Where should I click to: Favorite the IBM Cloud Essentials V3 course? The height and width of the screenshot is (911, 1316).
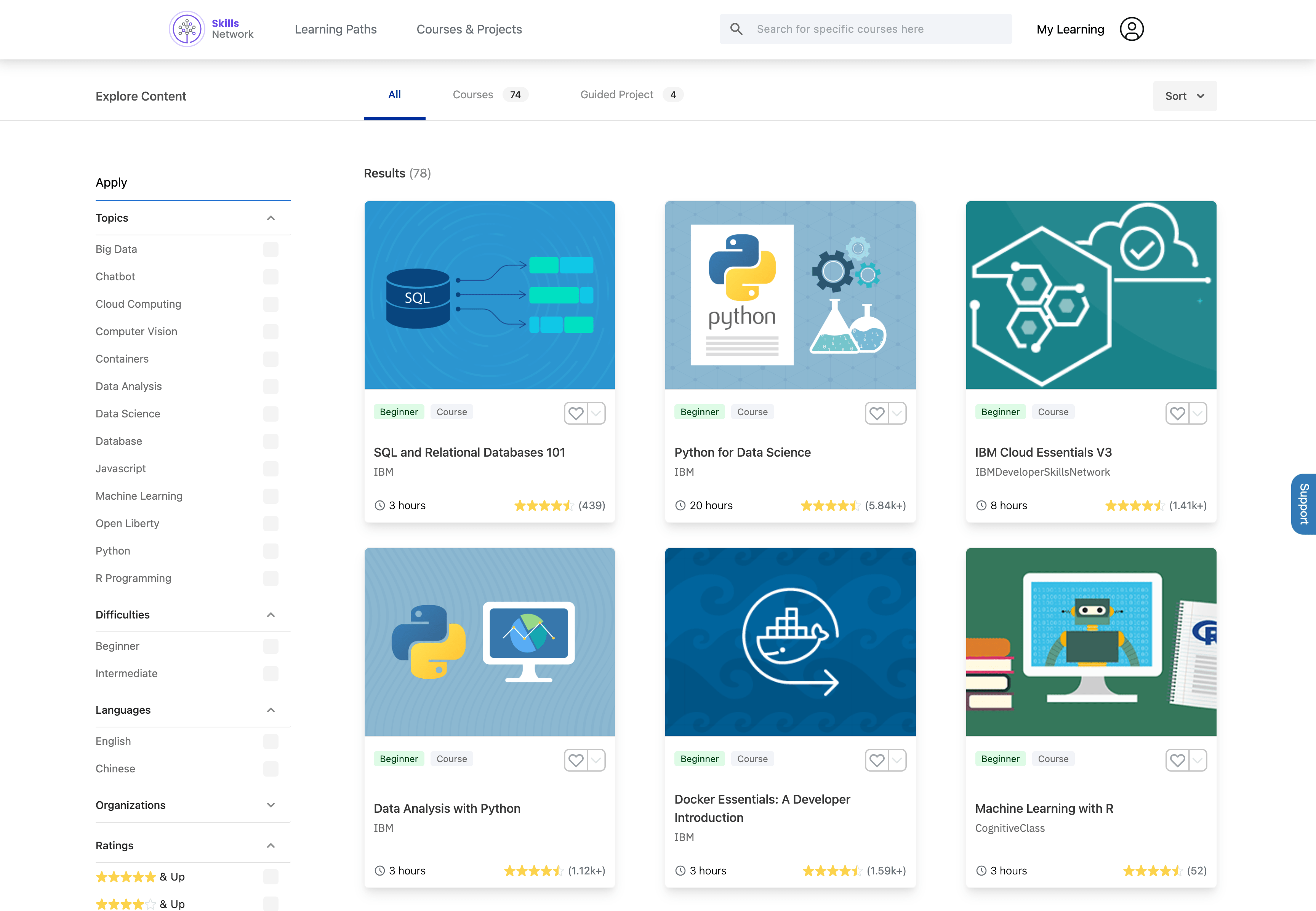point(1177,413)
